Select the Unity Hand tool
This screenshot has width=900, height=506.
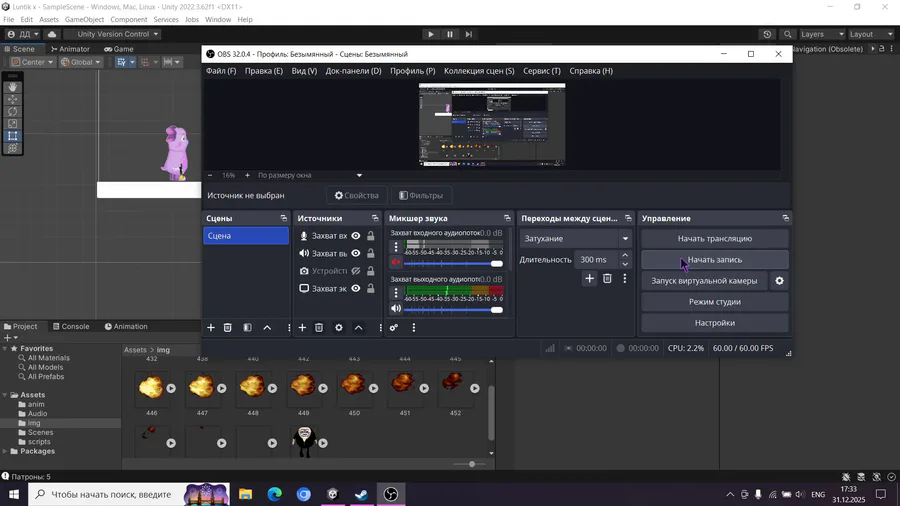12,87
